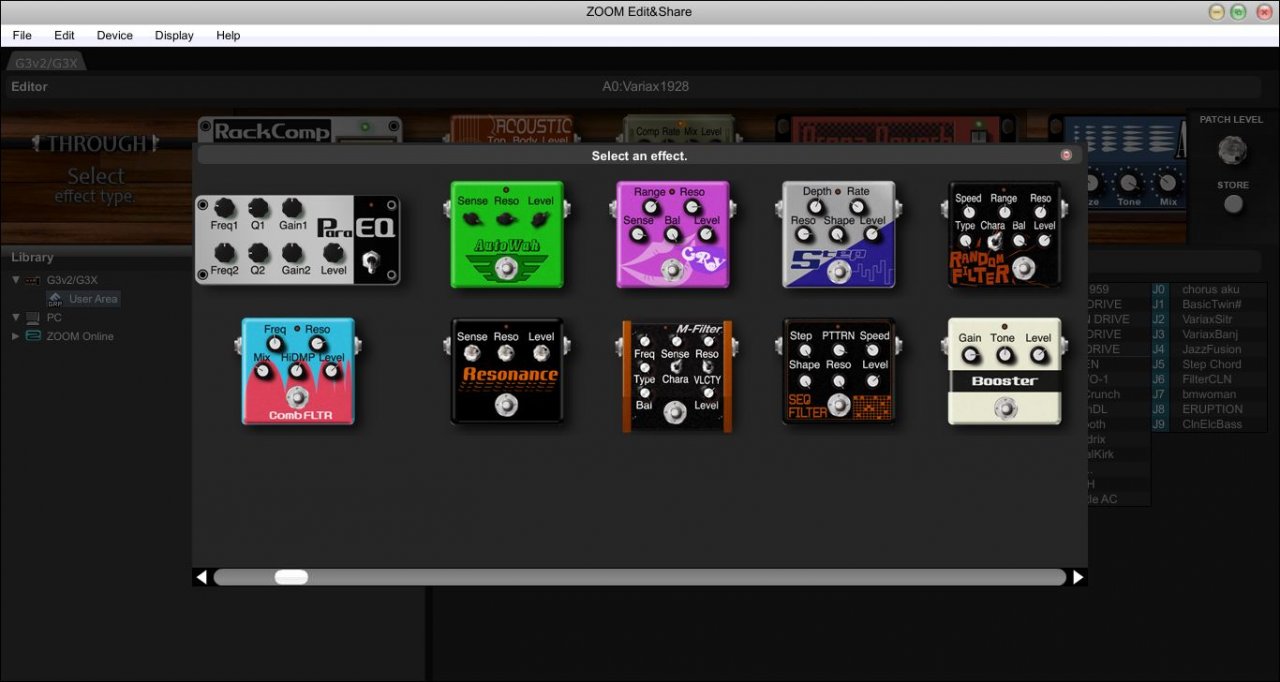Click the PATCH LEVEL knob
Viewport: 1280px width, 682px height.
tap(1233, 150)
